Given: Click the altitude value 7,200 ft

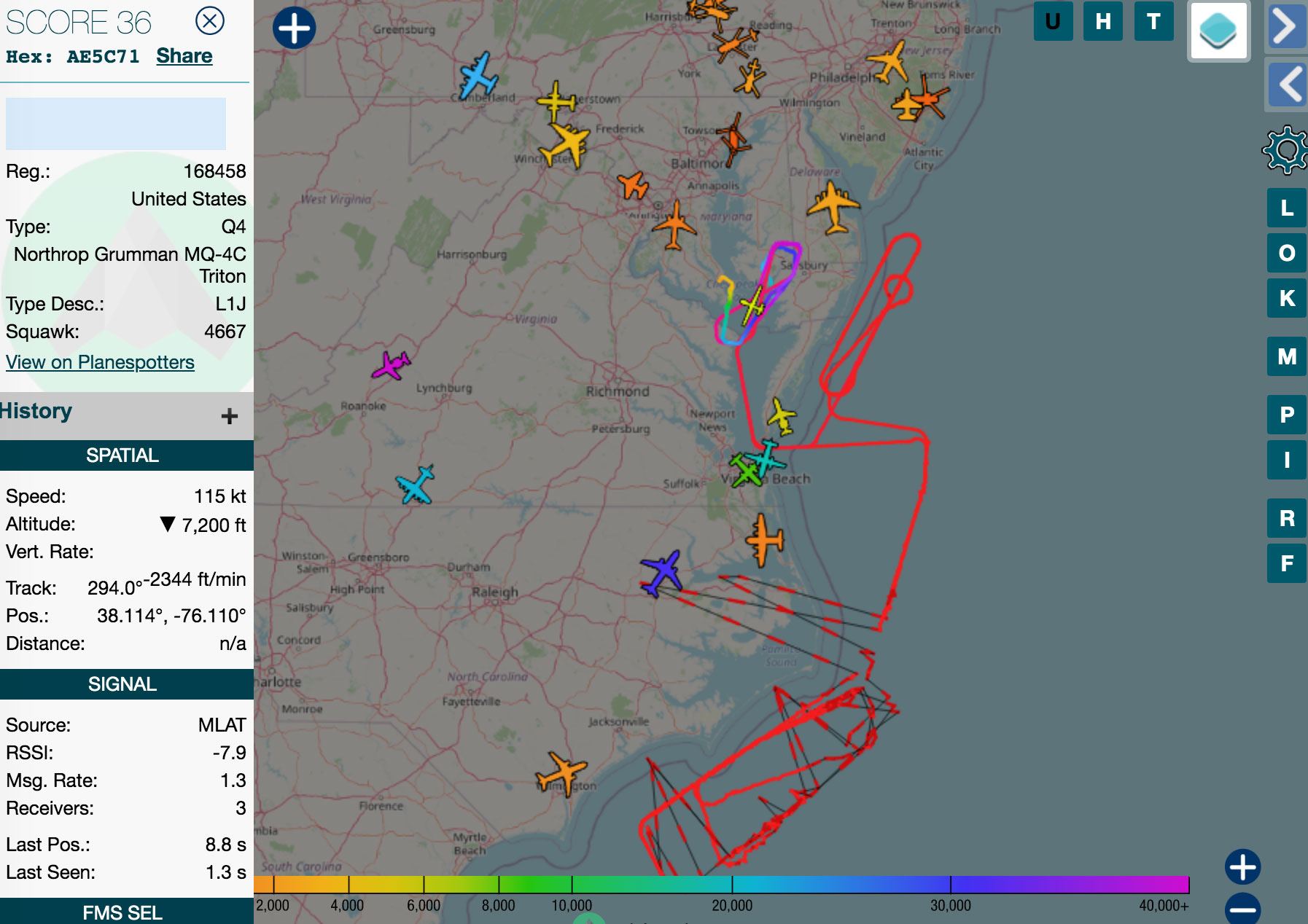Looking at the screenshot, I should 214,525.
